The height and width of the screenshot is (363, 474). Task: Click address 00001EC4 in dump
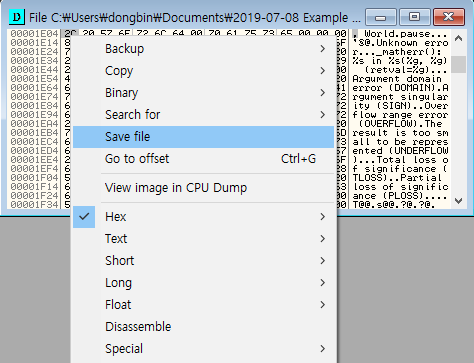(34, 142)
